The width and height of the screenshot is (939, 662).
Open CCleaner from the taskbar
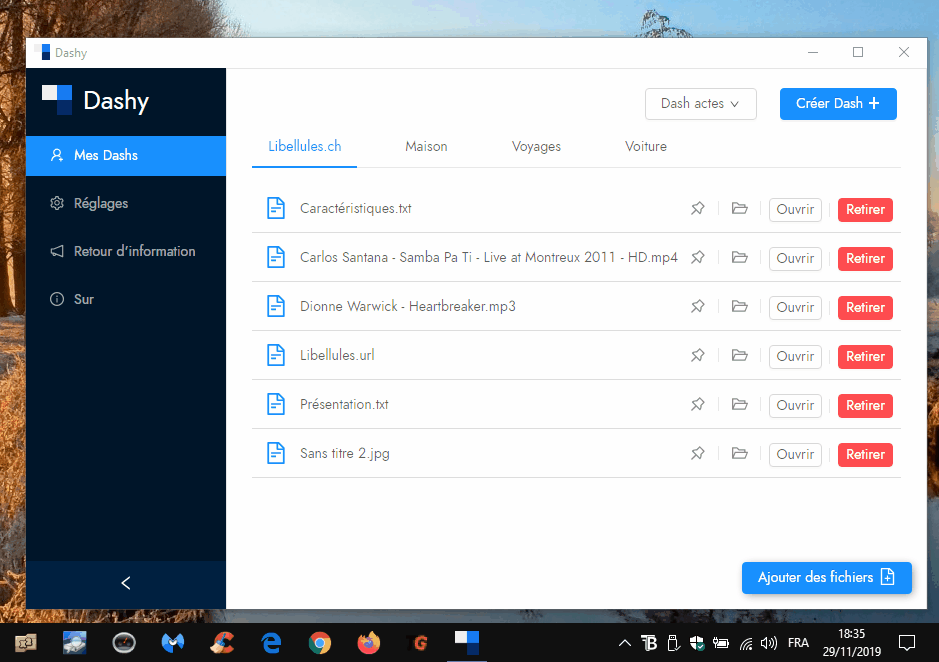pyautogui.click(x=222, y=643)
